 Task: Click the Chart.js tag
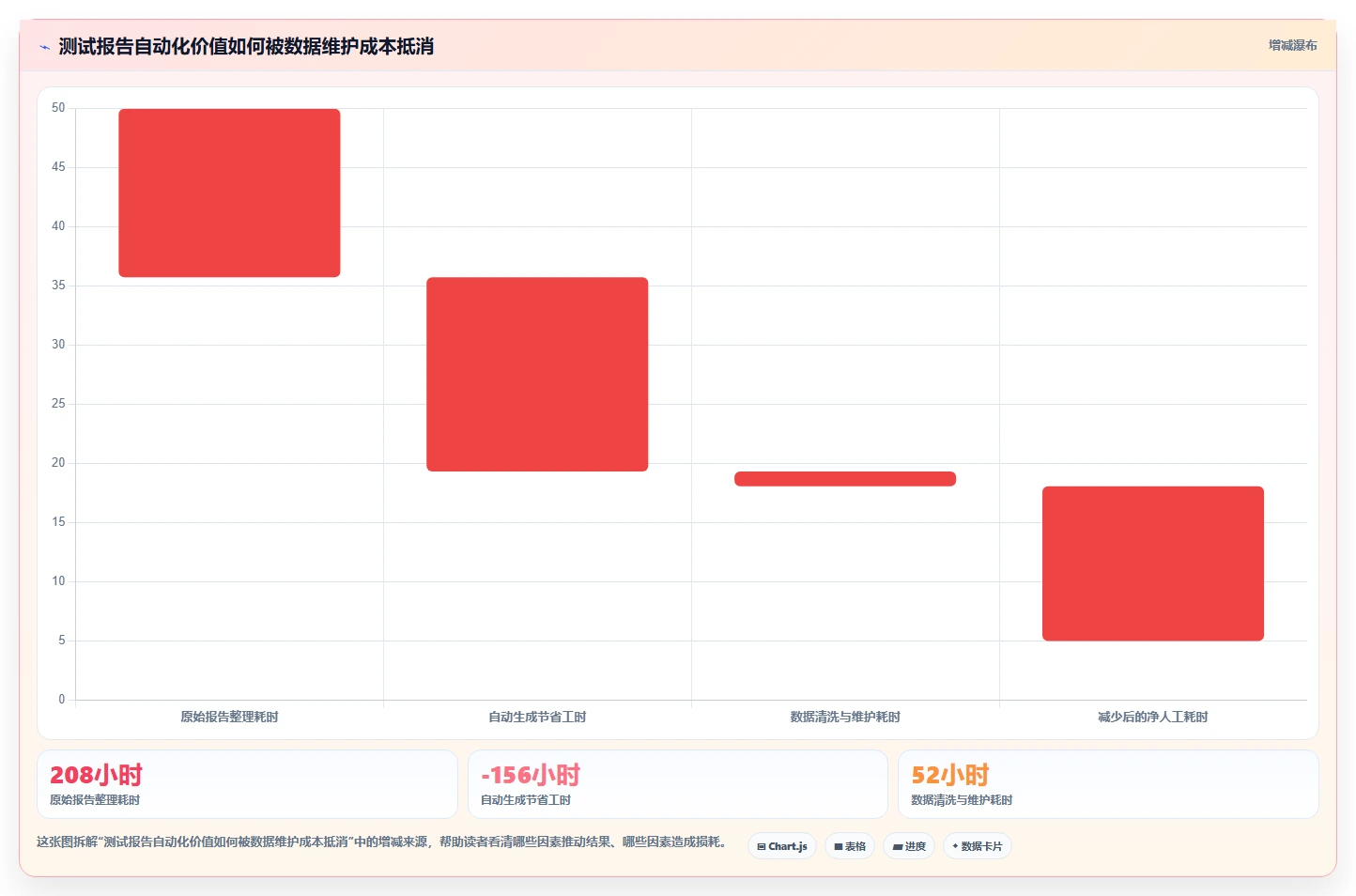pyautogui.click(x=782, y=846)
